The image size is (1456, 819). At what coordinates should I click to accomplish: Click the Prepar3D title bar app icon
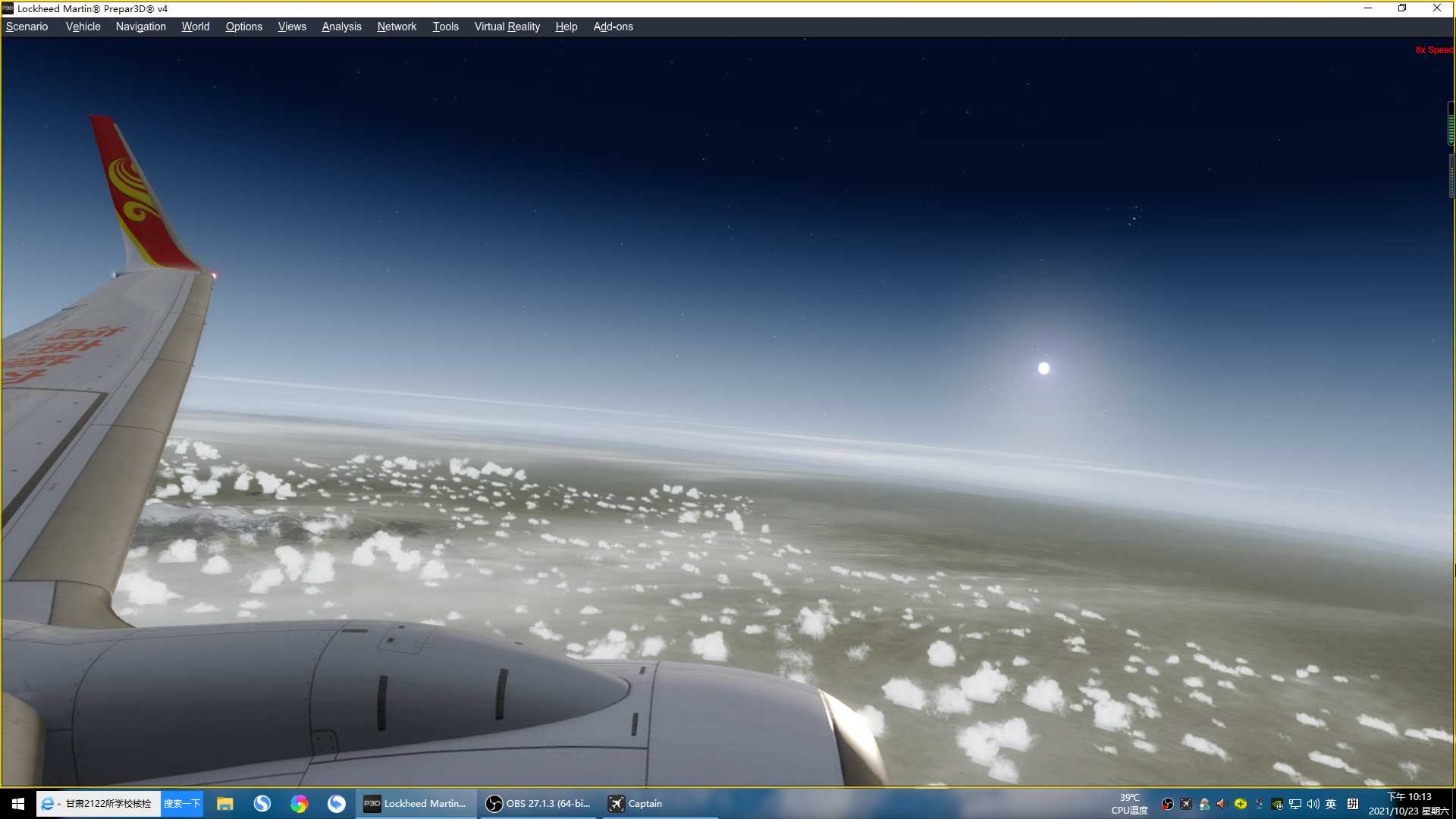coord(8,9)
